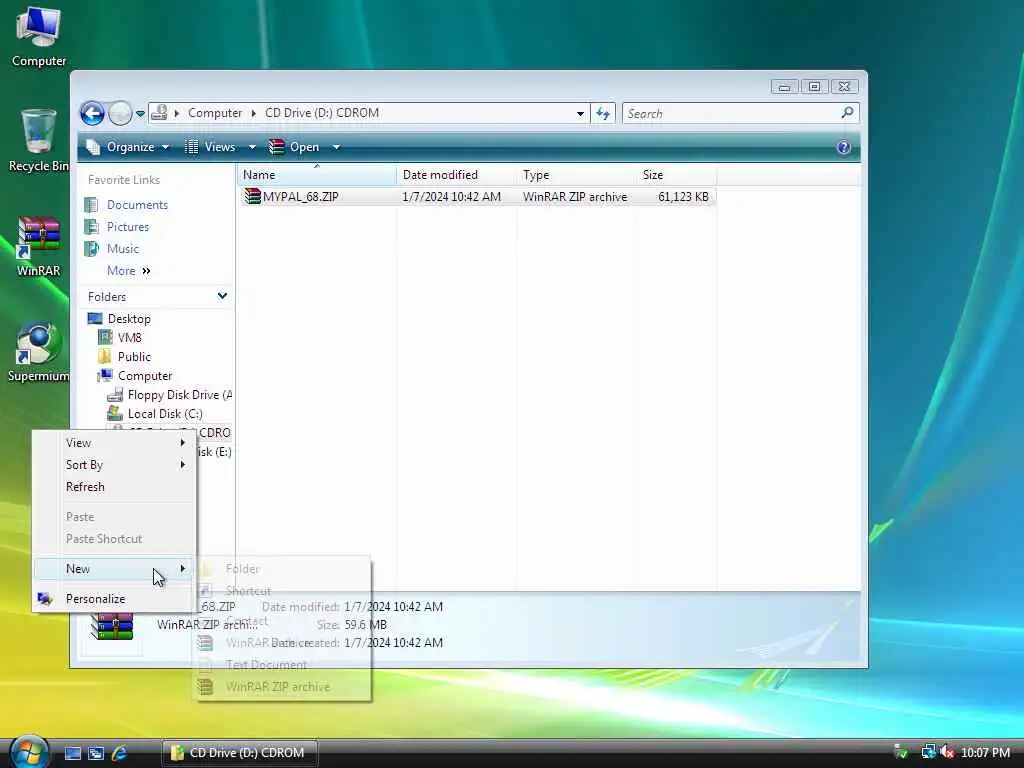Click the magnifier search icon
The height and width of the screenshot is (768, 1024).
pyautogui.click(x=848, y=113)
